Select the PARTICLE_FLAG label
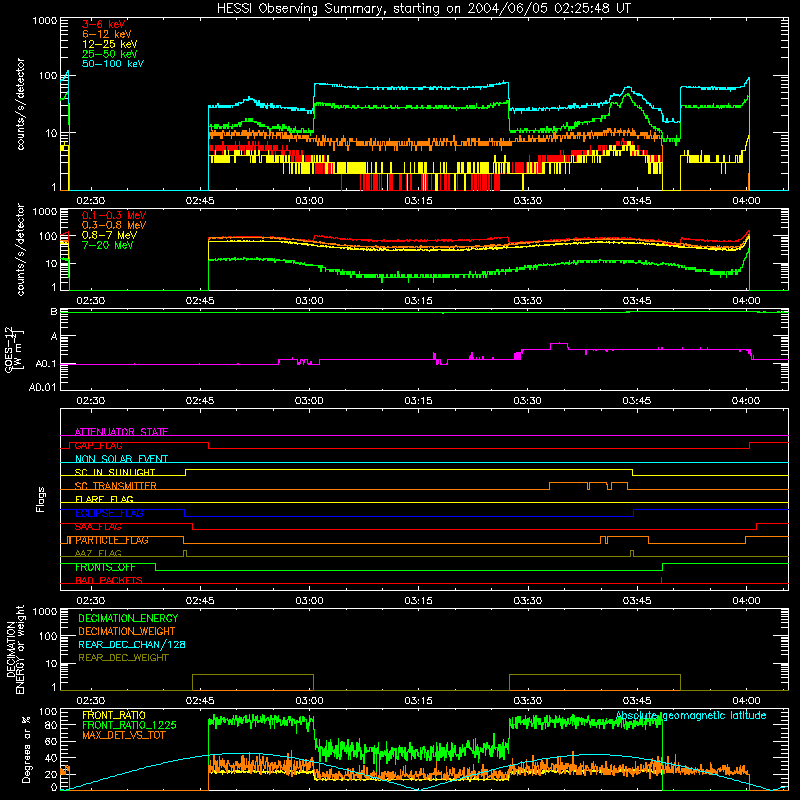This screenshot has height=800, width=800. [112, 540]
